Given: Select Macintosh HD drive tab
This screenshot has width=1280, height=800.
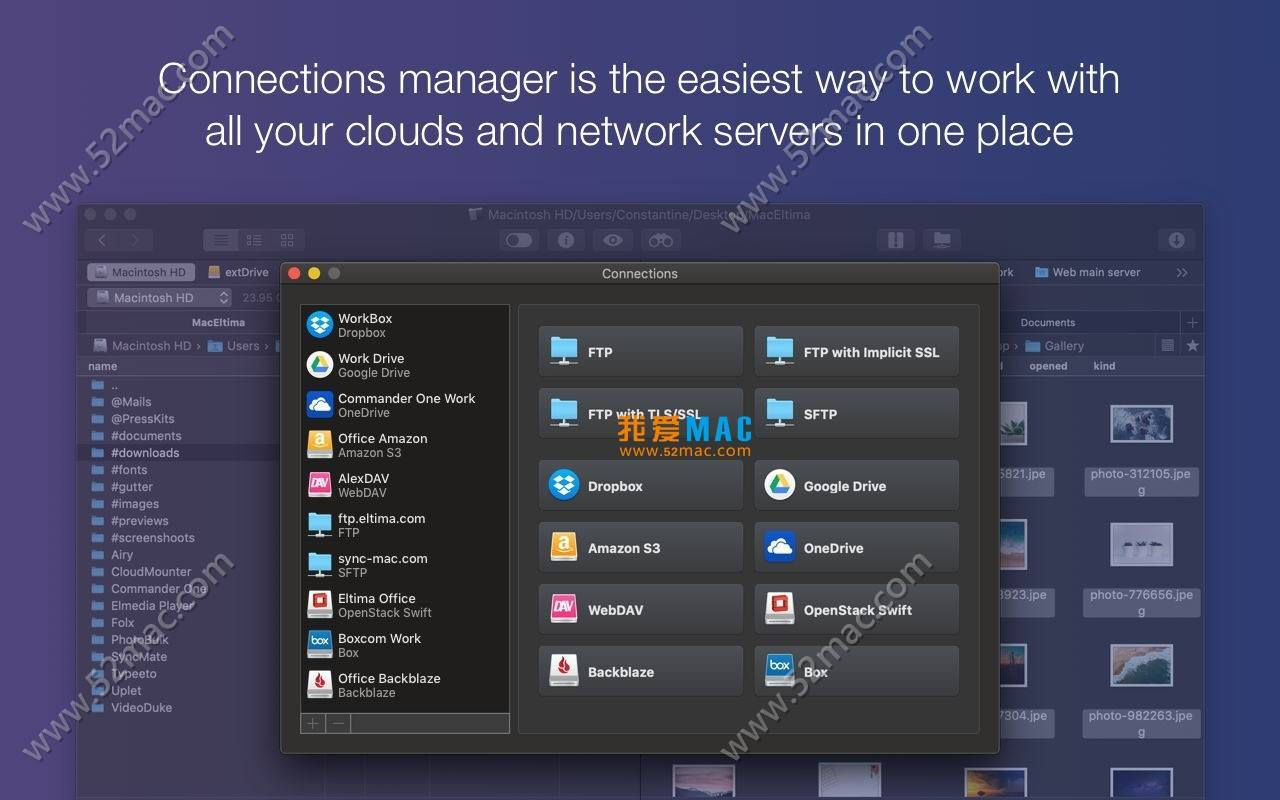Looking at the screenshot, I should [x=141, y=272].
